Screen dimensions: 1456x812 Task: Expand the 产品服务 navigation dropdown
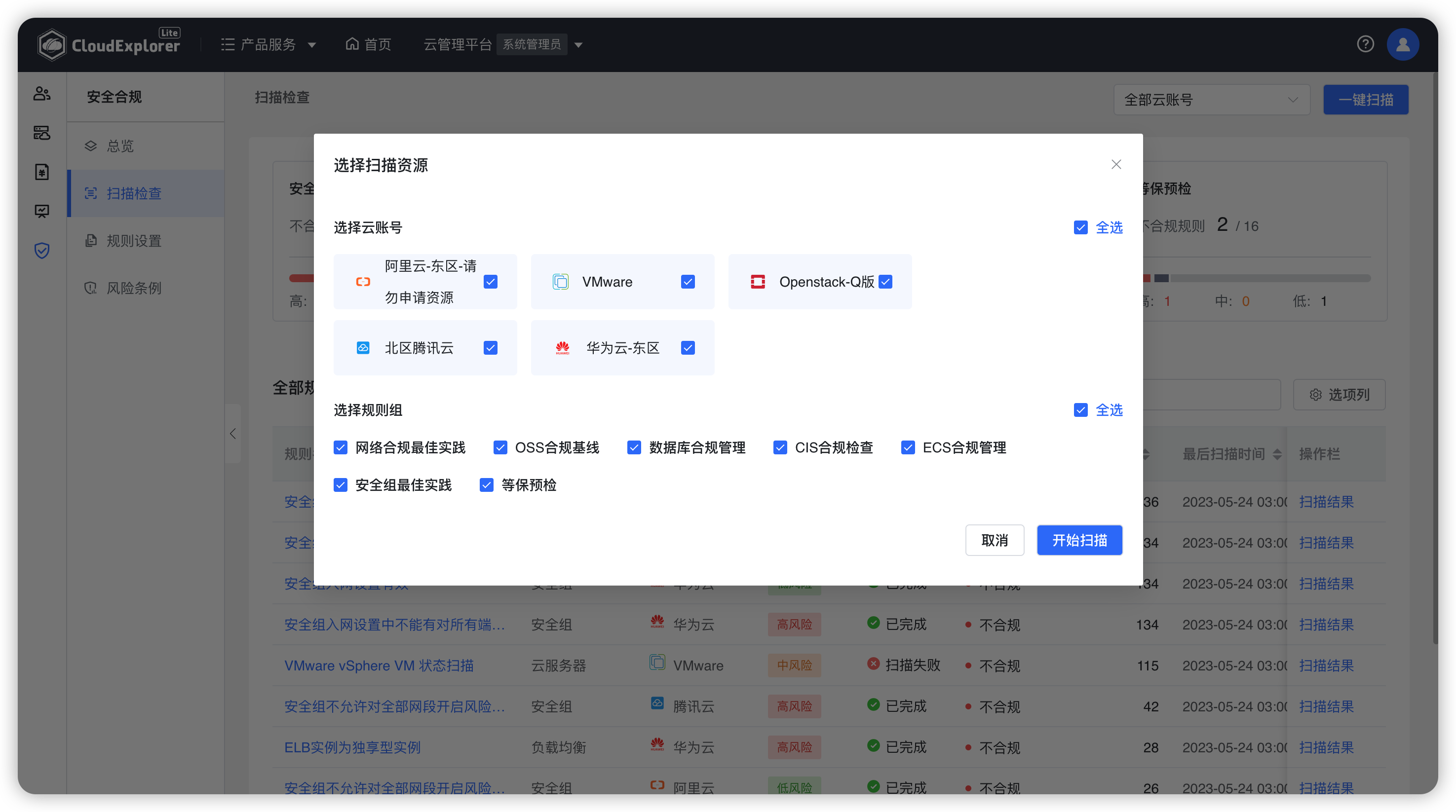tap(268, 44)
